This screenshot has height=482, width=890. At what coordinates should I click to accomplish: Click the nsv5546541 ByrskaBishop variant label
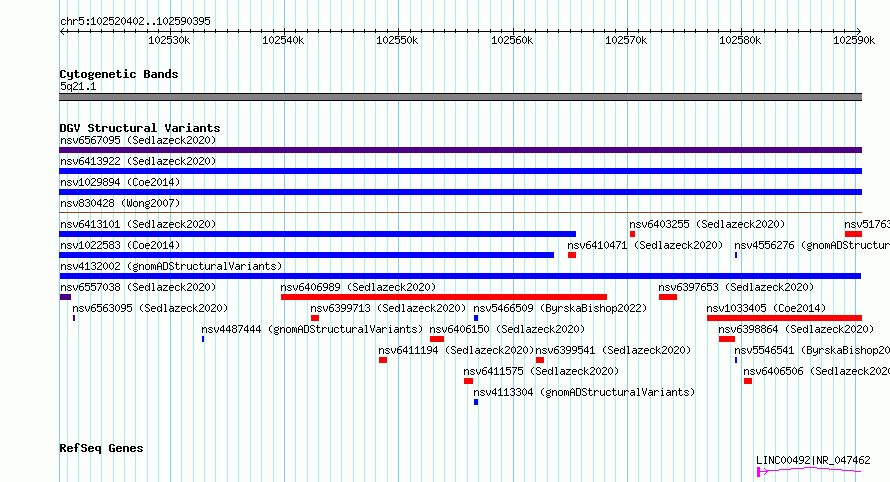[812, 350]
